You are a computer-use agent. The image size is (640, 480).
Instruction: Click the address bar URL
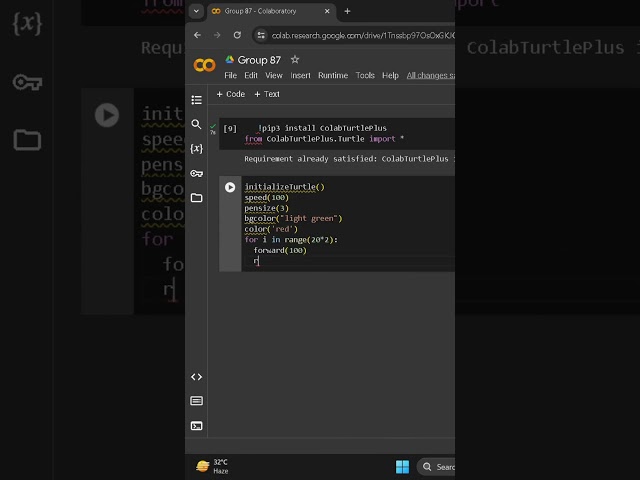(363, 36)
